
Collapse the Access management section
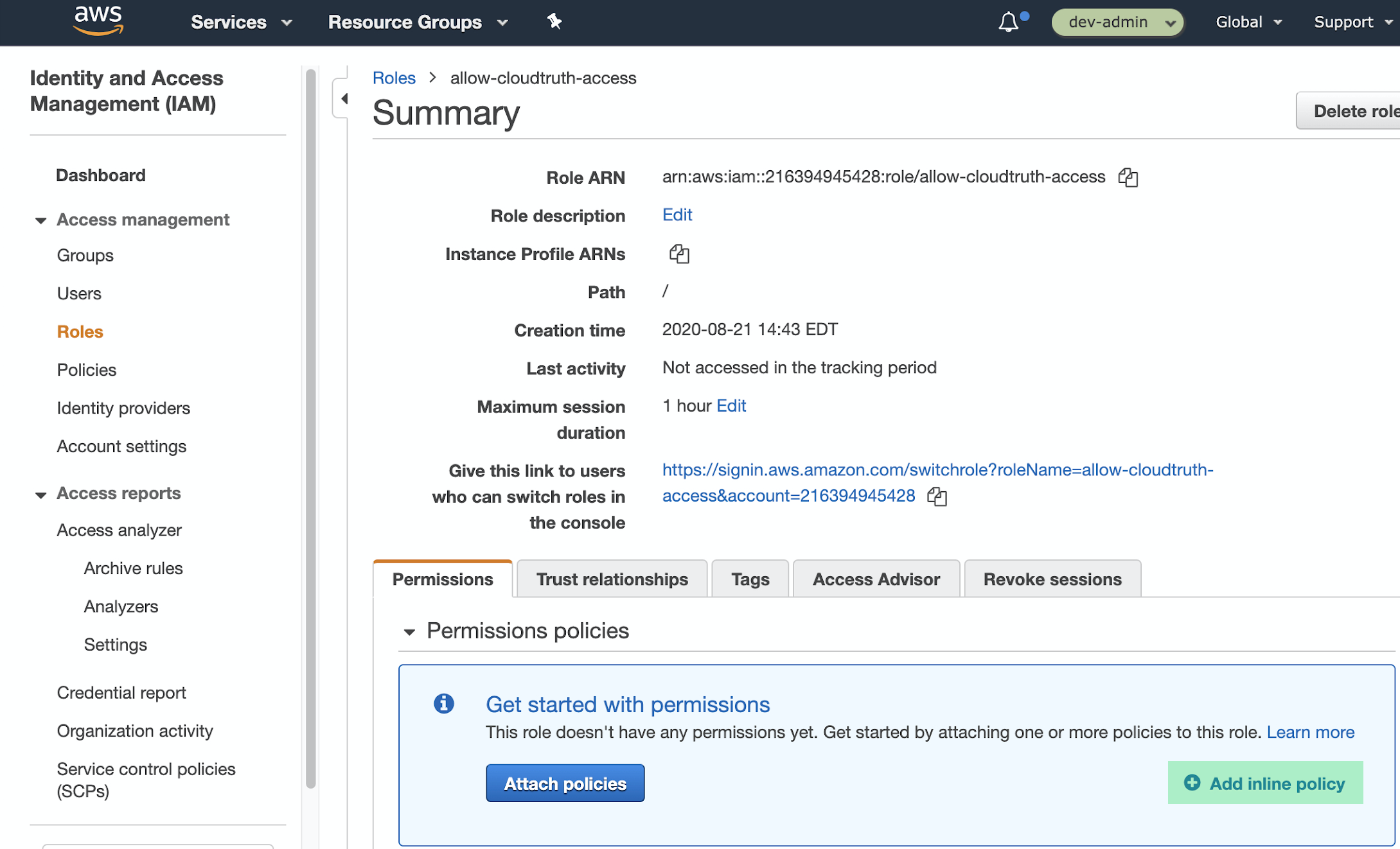click(x=41, y=220)
